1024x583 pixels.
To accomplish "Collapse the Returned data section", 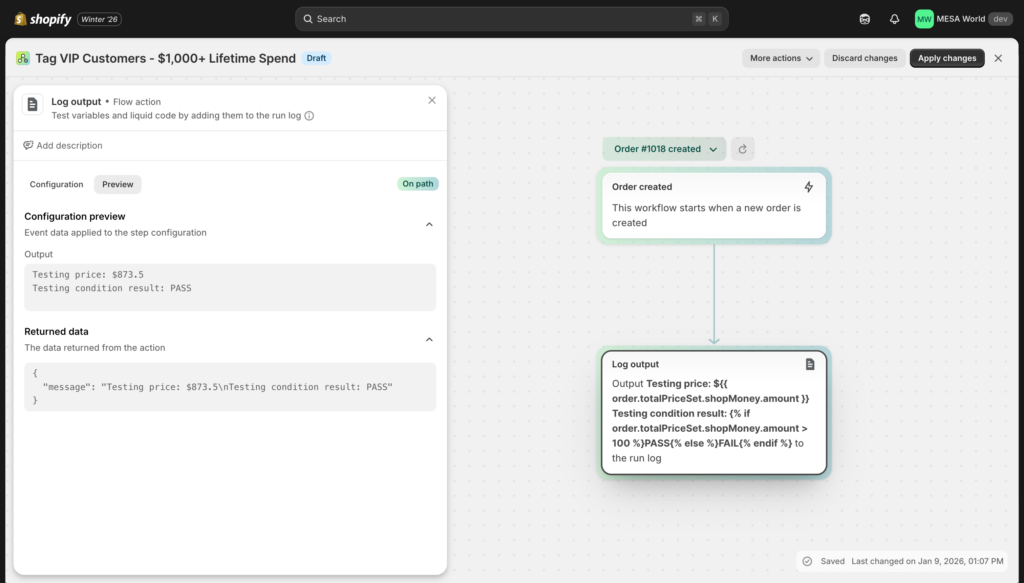I will click(429, 339).
